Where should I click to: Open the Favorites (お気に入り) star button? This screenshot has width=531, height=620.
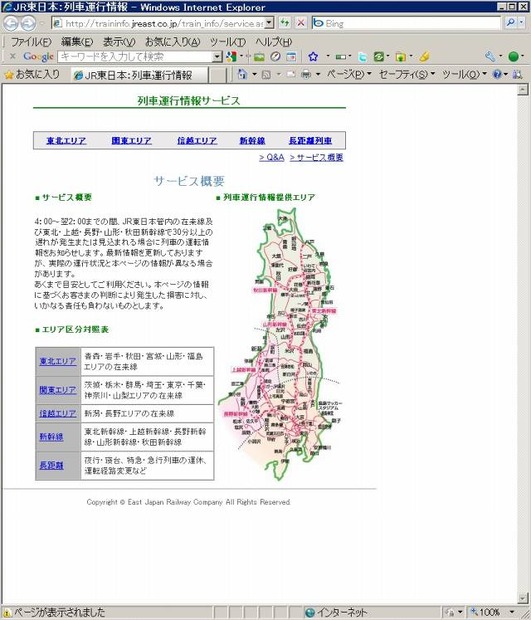point(32,74)
